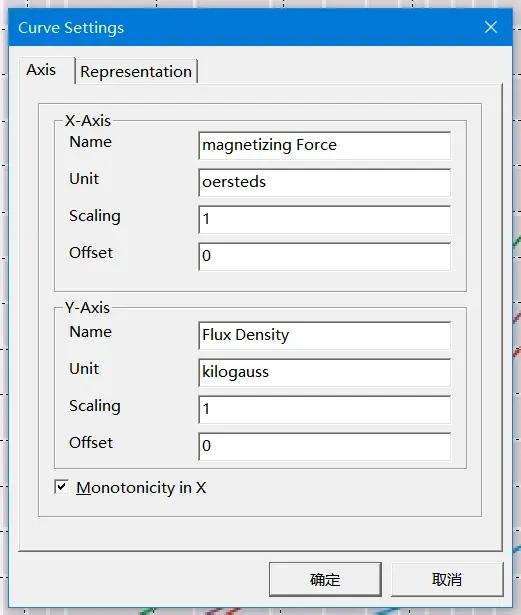Image resolution: width=521 pixels, height=615 pixels.
Task: Switch to the Representation tab
Action: click(x=136, y=71)
